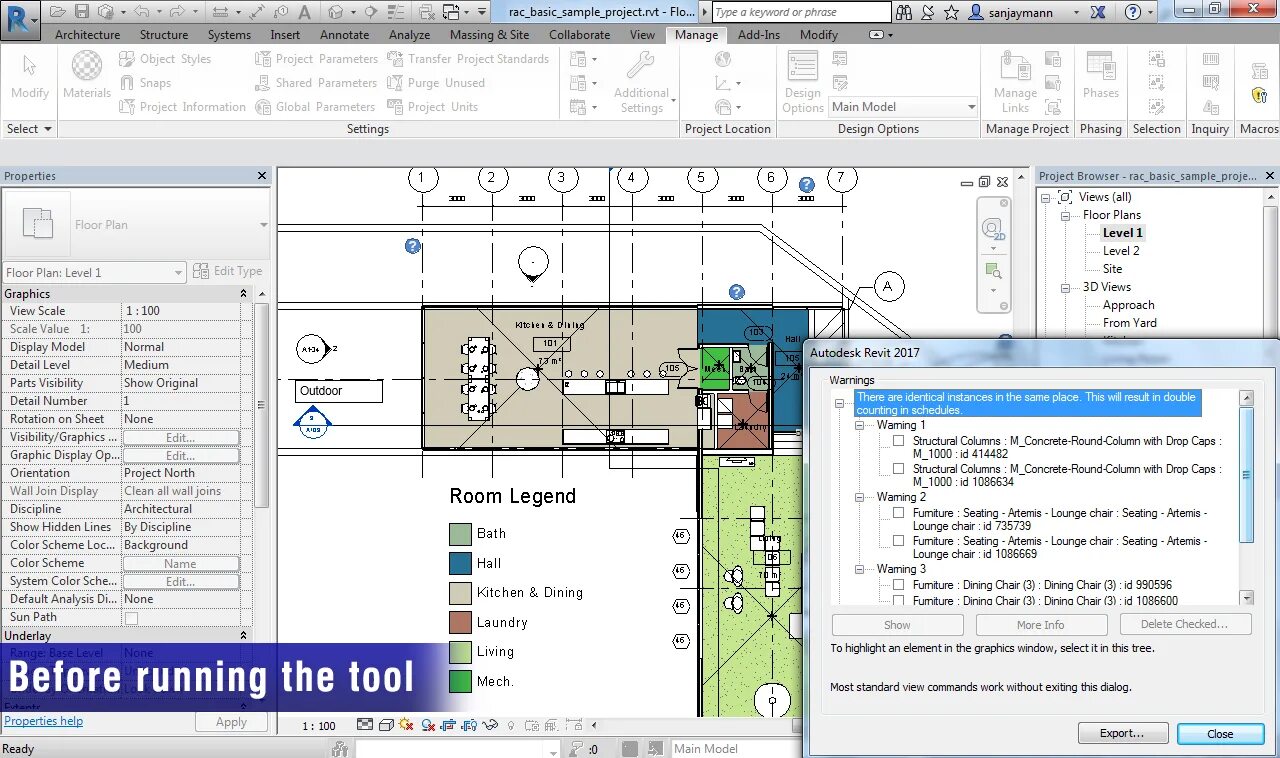Collapse the Floor Plans node in Project Browser
This screenshot has height=758, width=1280.
pos(1066,215)
